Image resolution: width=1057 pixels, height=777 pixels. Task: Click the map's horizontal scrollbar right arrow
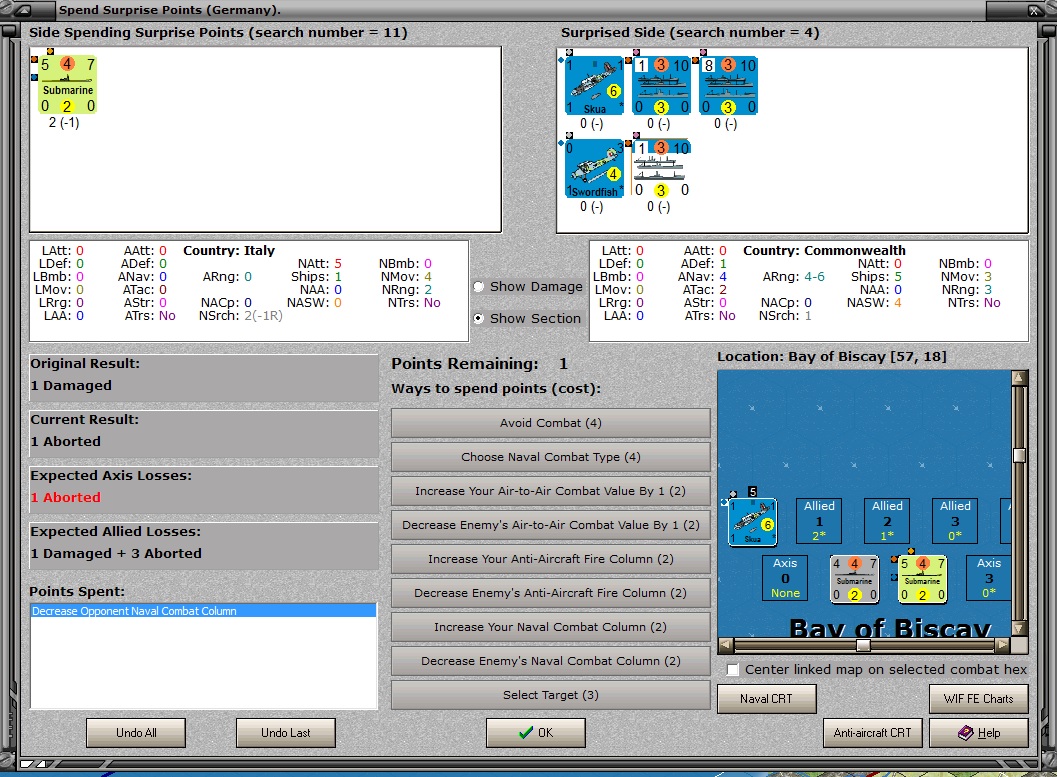click(1002, 645)
